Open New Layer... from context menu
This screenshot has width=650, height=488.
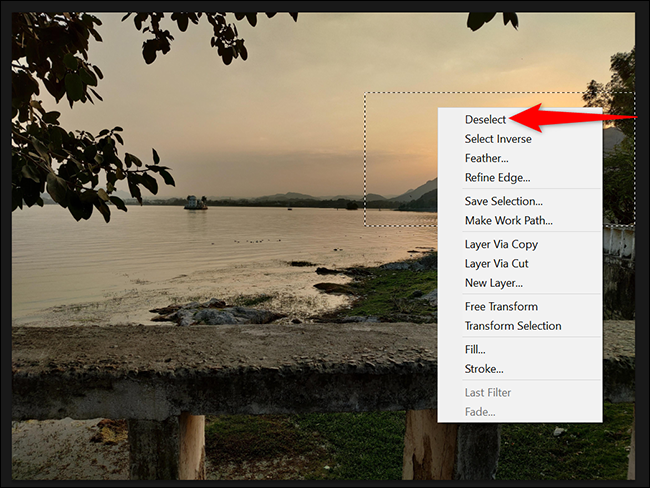point(493,282)
